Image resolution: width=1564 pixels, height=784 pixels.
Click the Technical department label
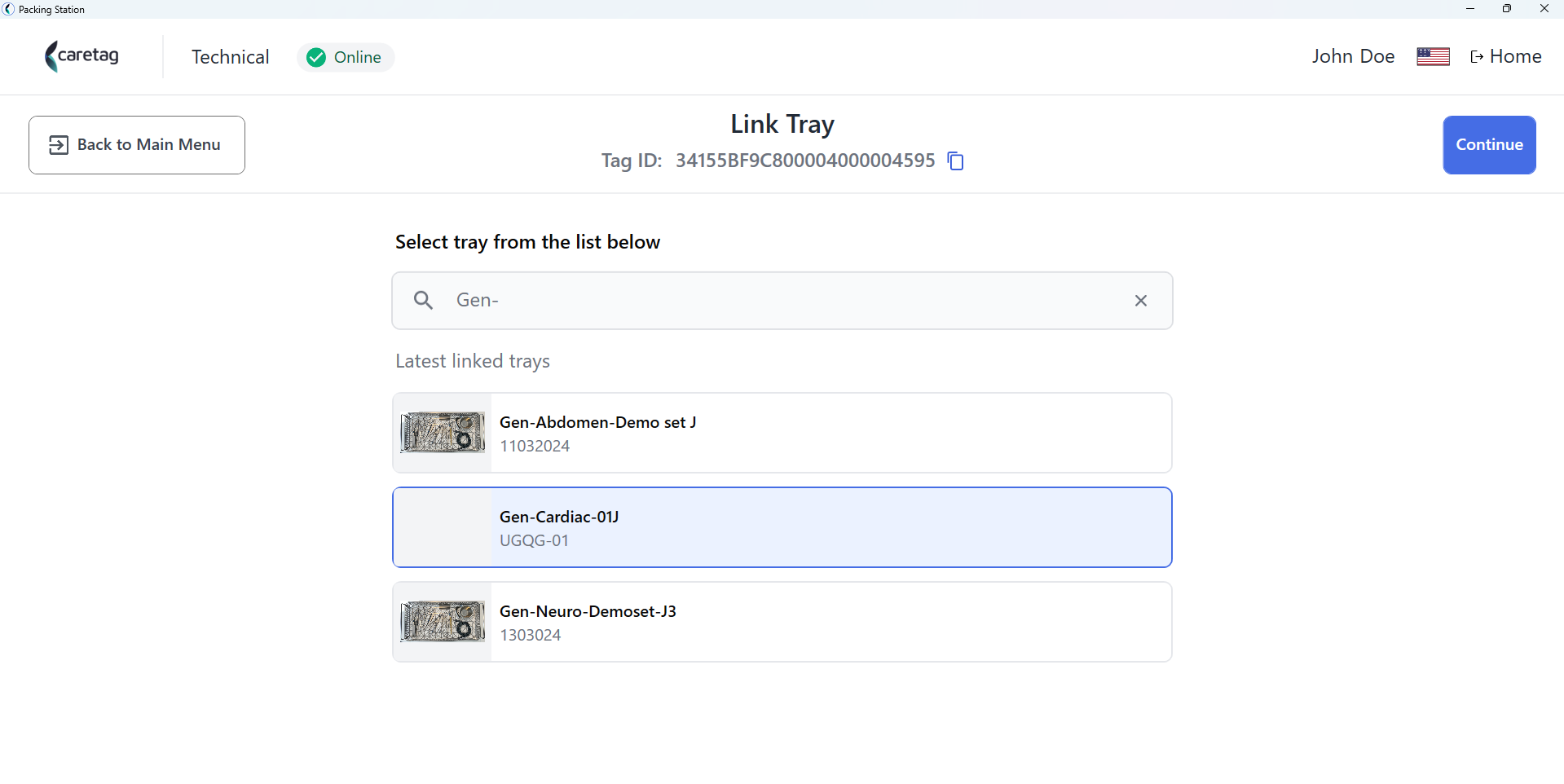coord(231,57)
